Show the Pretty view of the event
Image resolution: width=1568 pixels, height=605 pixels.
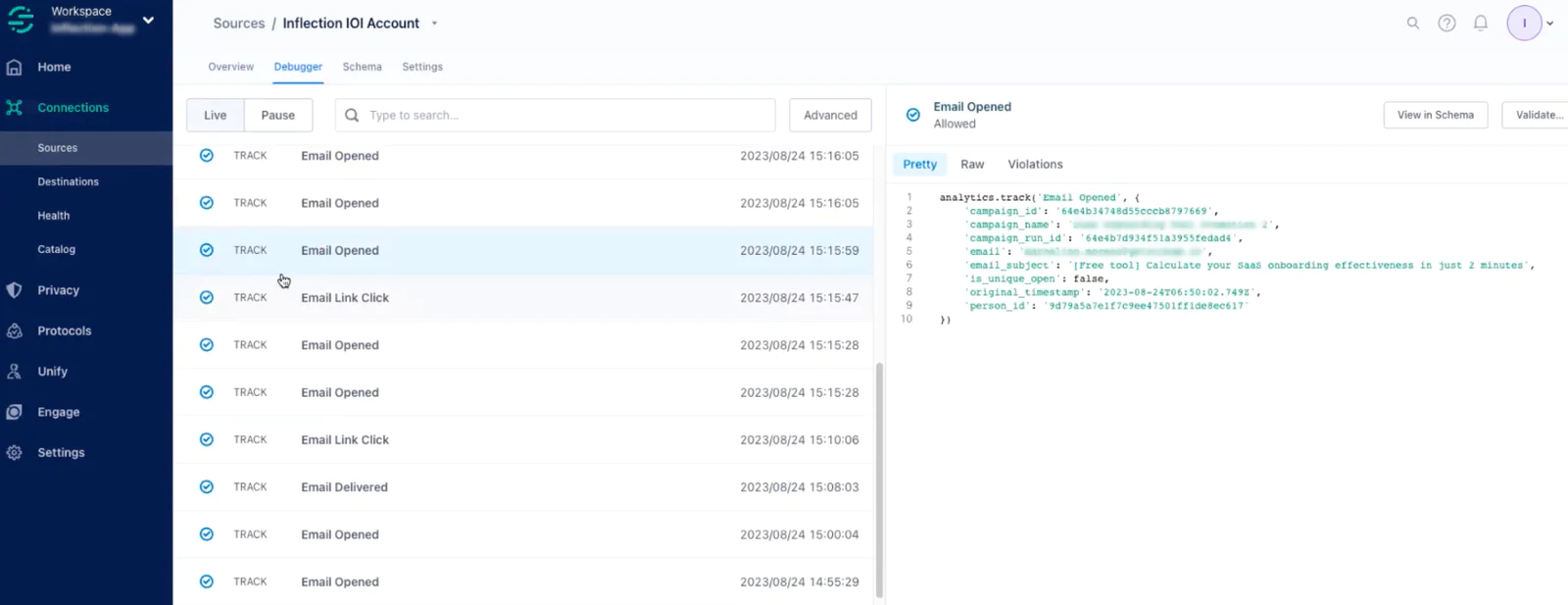coord(920,164)
